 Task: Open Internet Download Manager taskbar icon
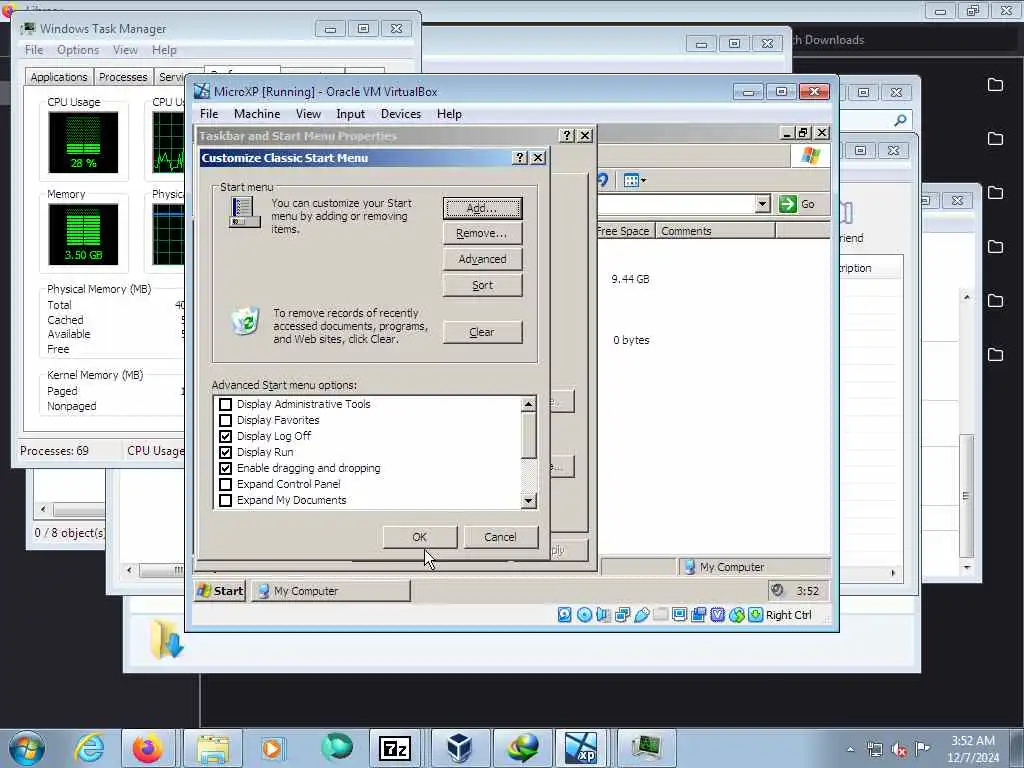(x=523, y=748)
